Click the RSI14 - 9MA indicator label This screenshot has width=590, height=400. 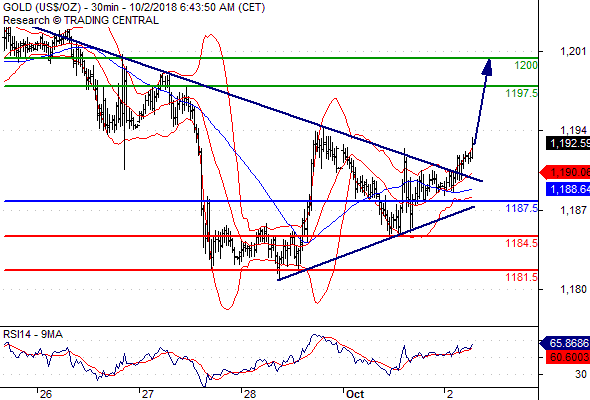pos(33,334)
